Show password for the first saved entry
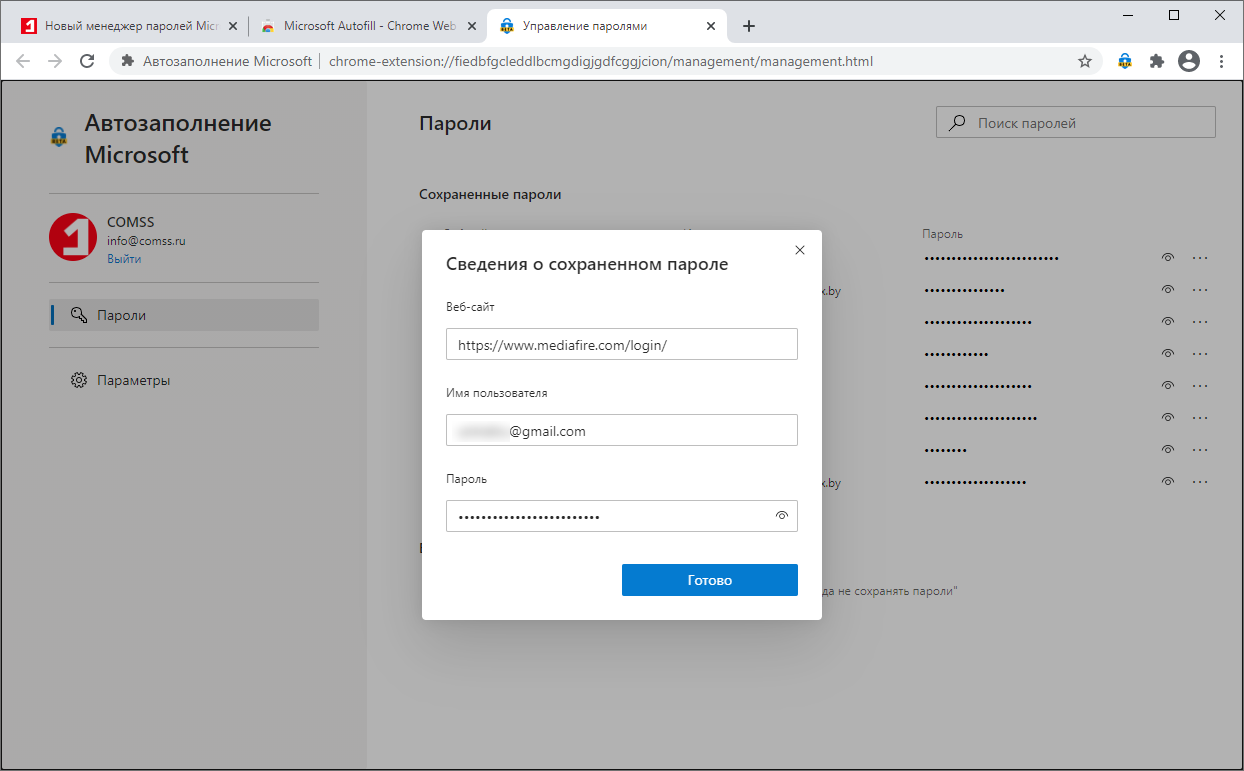The width and height of the screenshot is (1244, 771). point(1167,258)
